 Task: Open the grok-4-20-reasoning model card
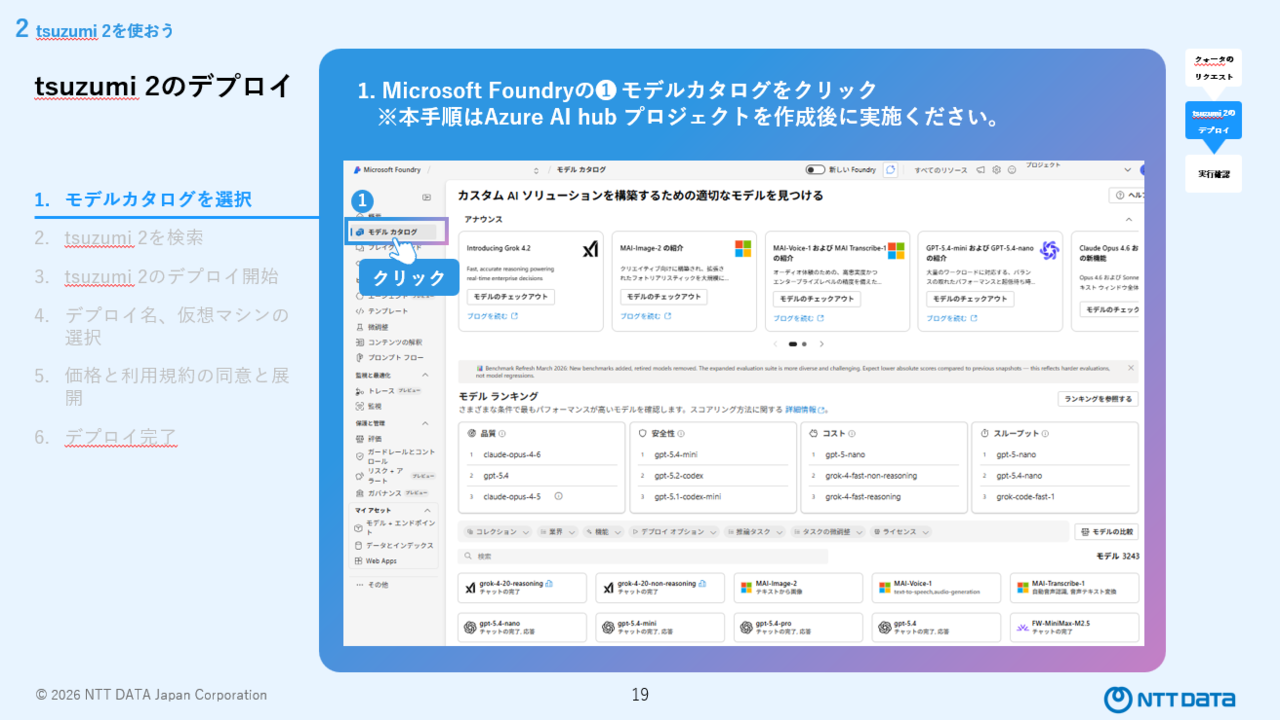pyautogui.click(x=522, y=588)
